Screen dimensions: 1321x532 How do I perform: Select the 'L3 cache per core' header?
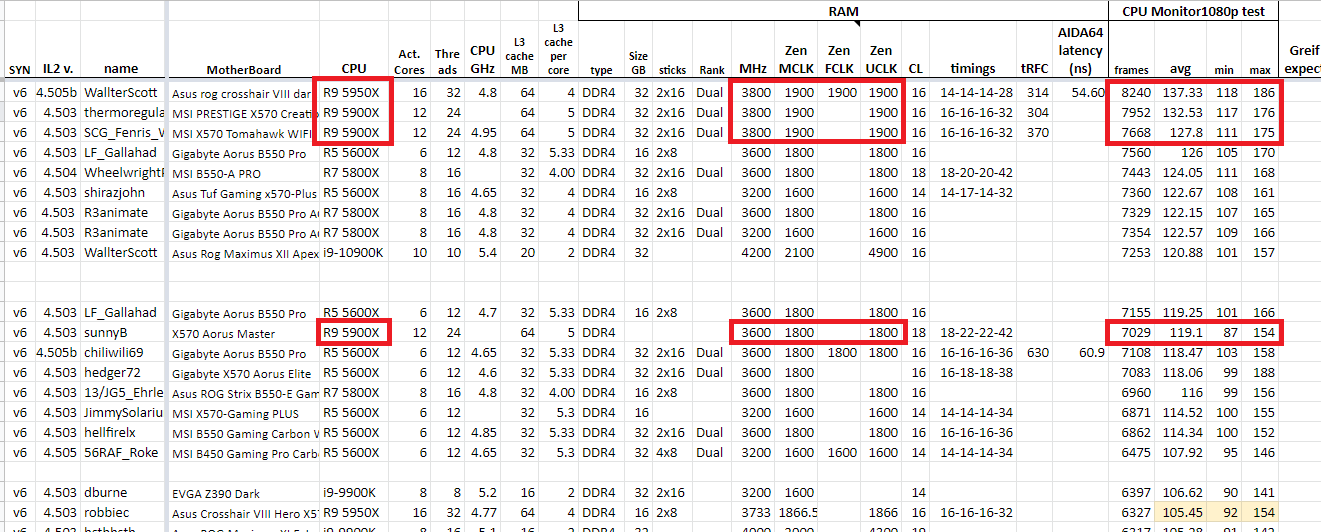[559, 50]
